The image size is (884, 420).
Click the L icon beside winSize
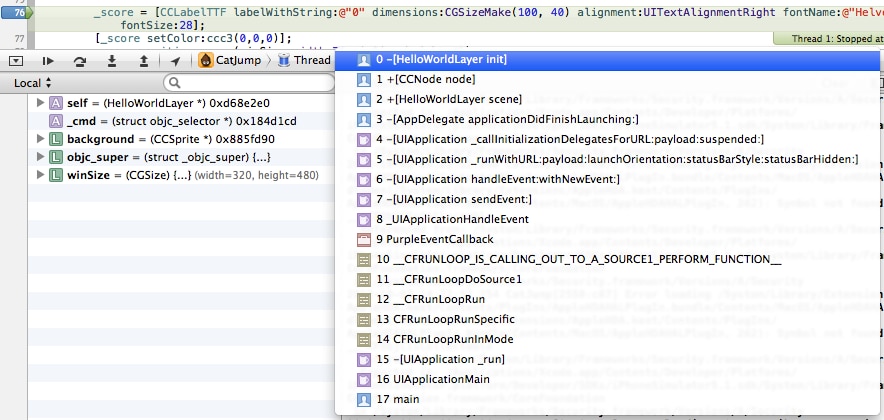pyautogui.click(x=55, y=175)
